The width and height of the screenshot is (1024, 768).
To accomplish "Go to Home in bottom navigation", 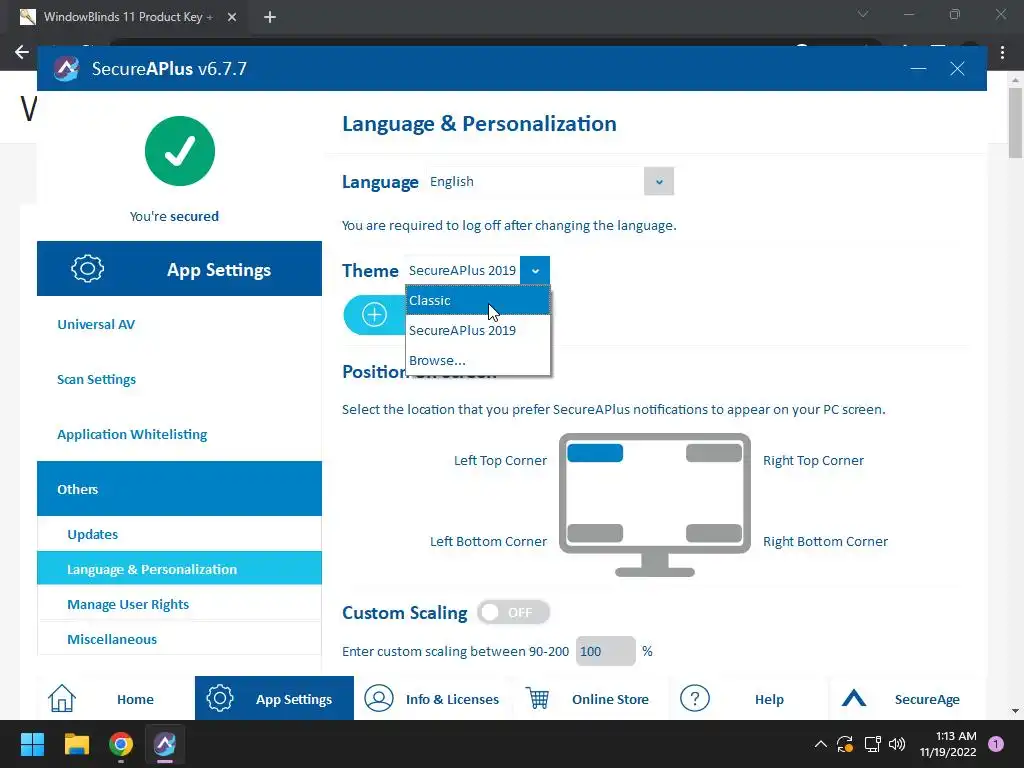I will pos(116,698).
